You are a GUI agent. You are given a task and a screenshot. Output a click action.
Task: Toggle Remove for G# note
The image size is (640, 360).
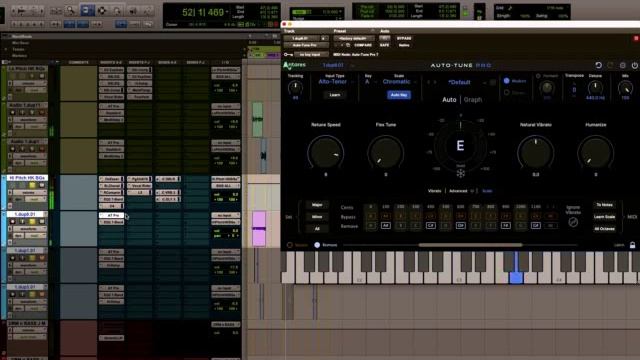pyautogui.click(x=536, y=226)
